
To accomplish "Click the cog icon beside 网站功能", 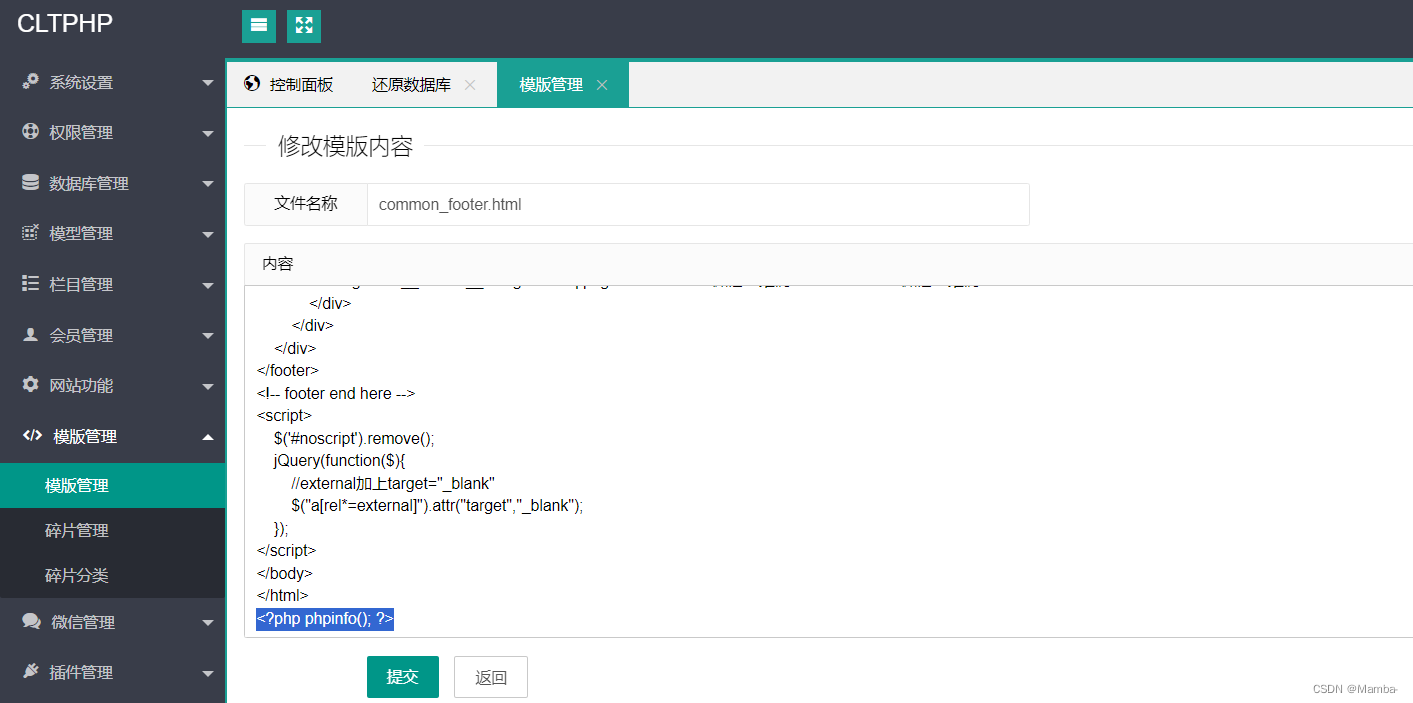I will [31, 385].
